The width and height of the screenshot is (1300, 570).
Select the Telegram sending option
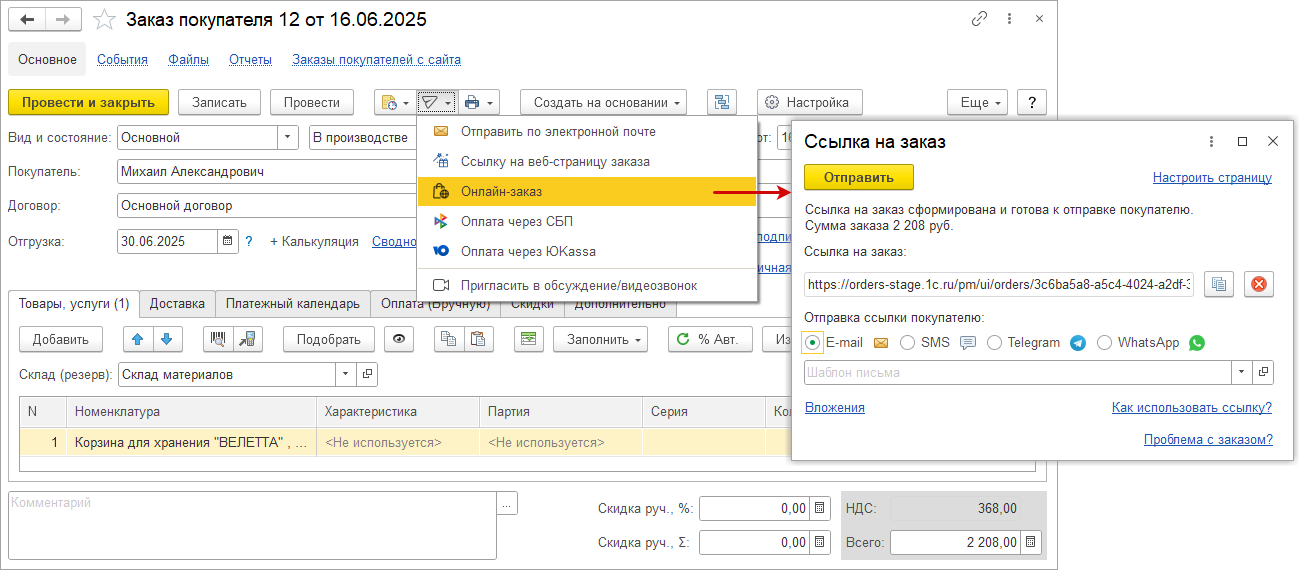994,343
